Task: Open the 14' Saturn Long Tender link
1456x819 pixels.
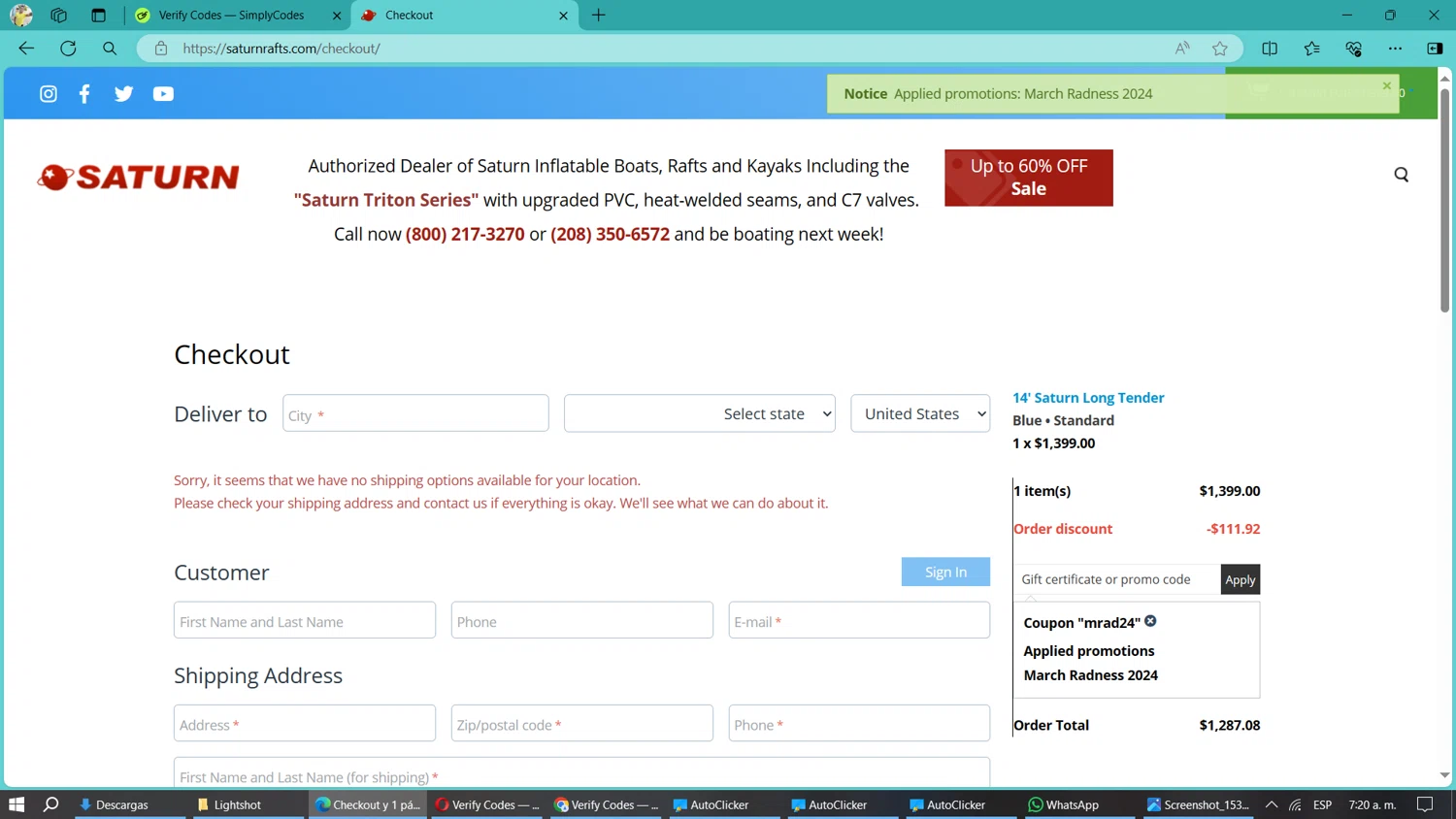Action: tap(1088, 398)
